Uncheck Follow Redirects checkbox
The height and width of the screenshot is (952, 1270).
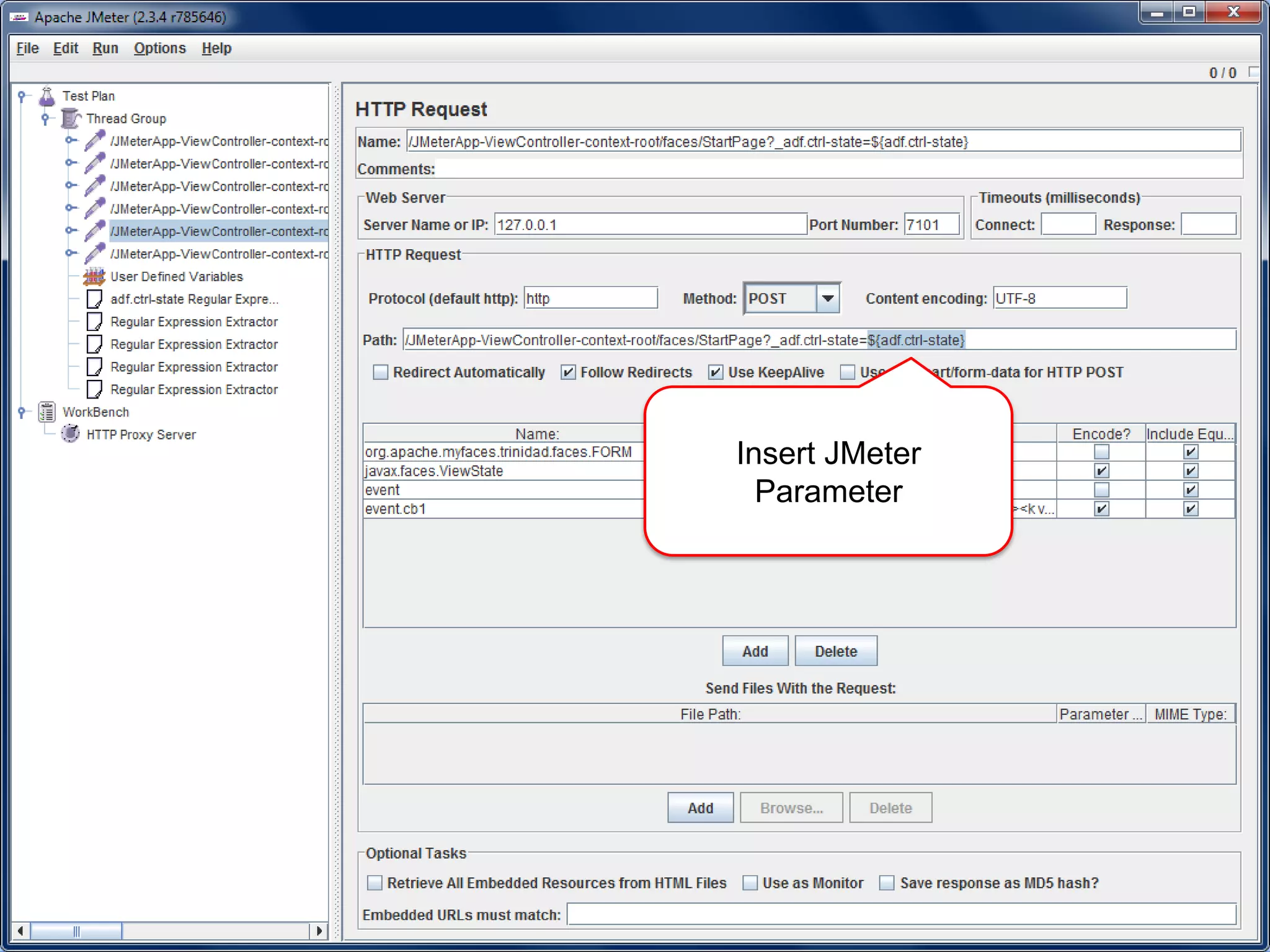pos(567,372)
